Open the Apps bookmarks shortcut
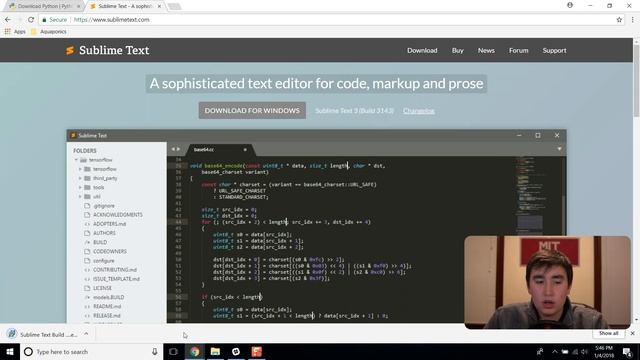 (x=15, y=31)
